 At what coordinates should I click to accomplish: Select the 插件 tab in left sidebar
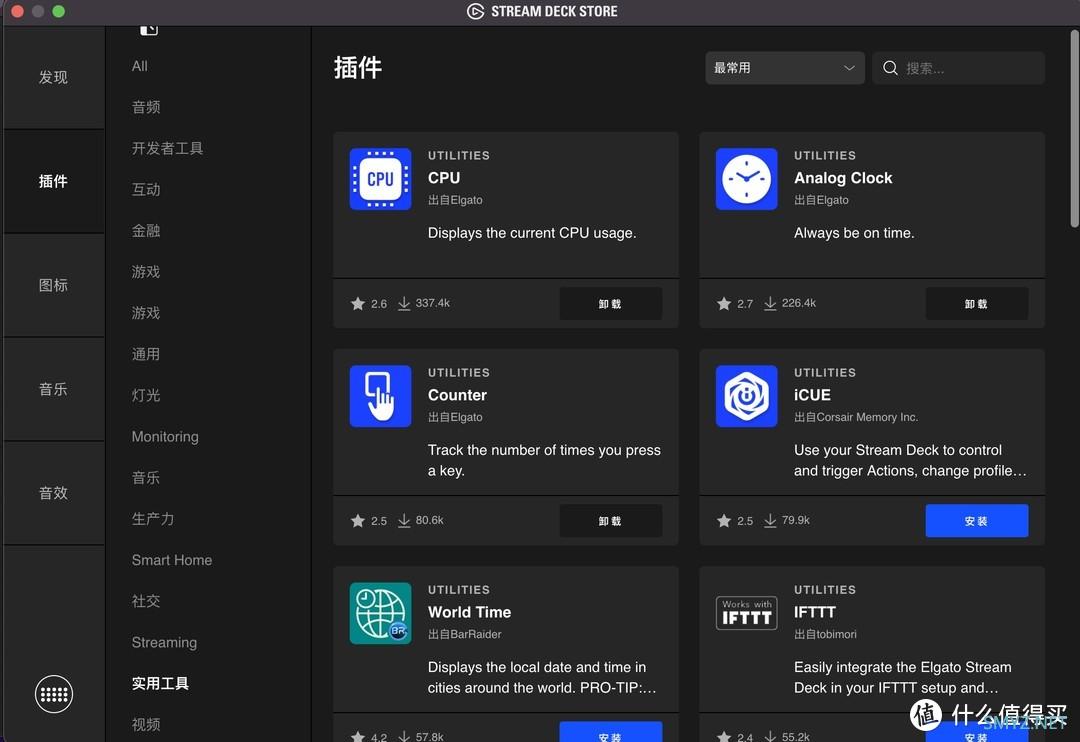(x=54, y=181)
